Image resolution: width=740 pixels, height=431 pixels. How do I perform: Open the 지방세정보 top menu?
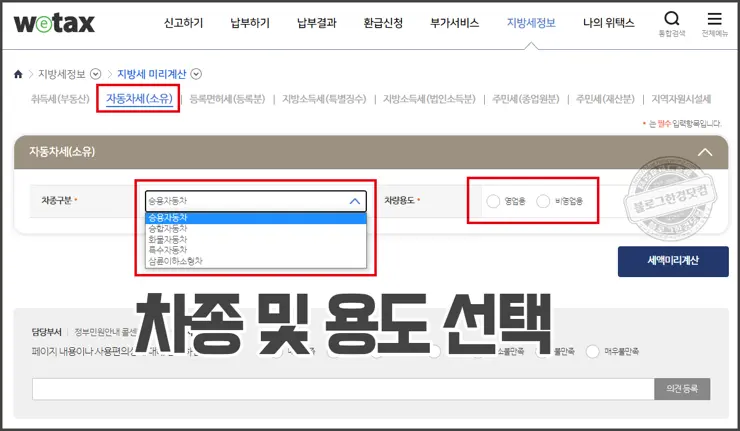[x=531, y=23]
